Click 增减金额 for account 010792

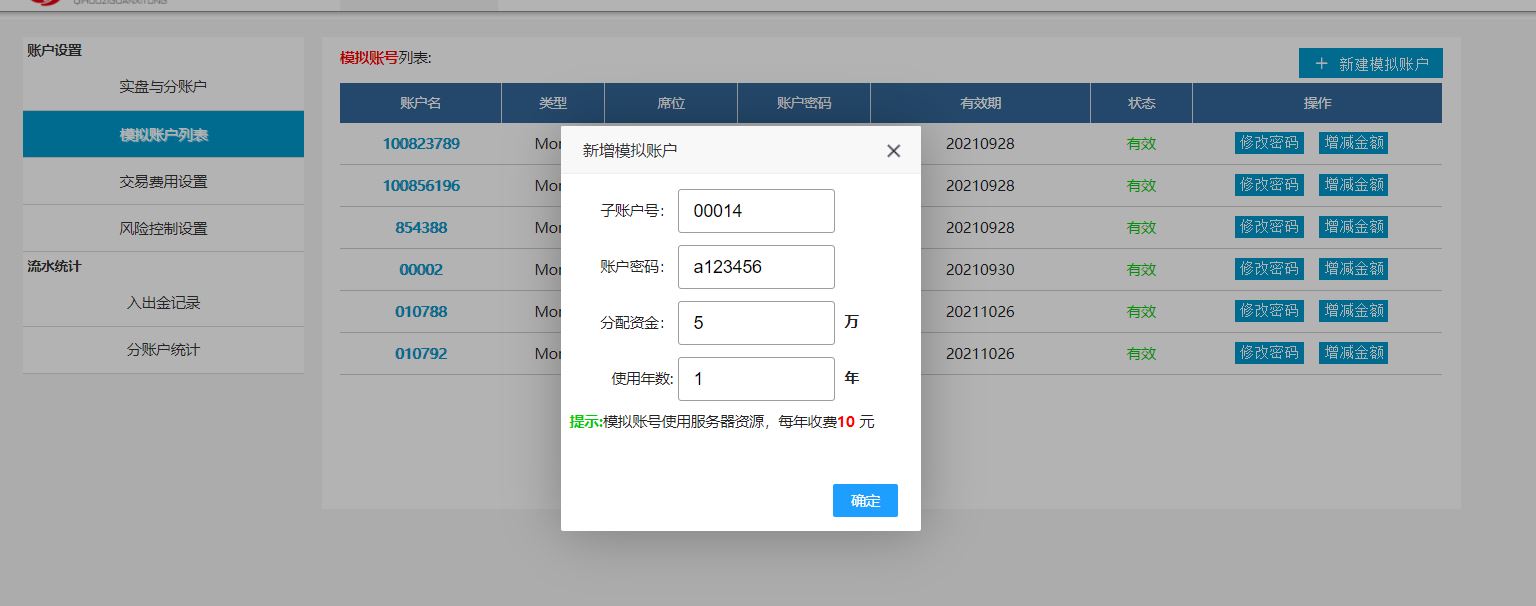(x=1353, y=353)
